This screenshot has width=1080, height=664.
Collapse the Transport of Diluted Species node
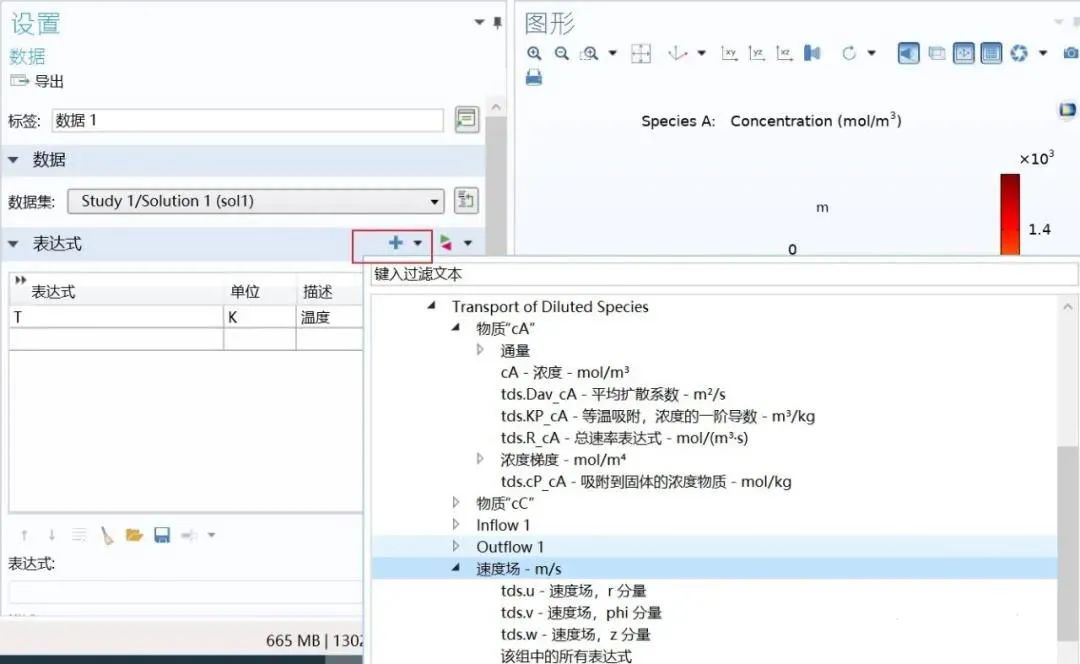432,307
